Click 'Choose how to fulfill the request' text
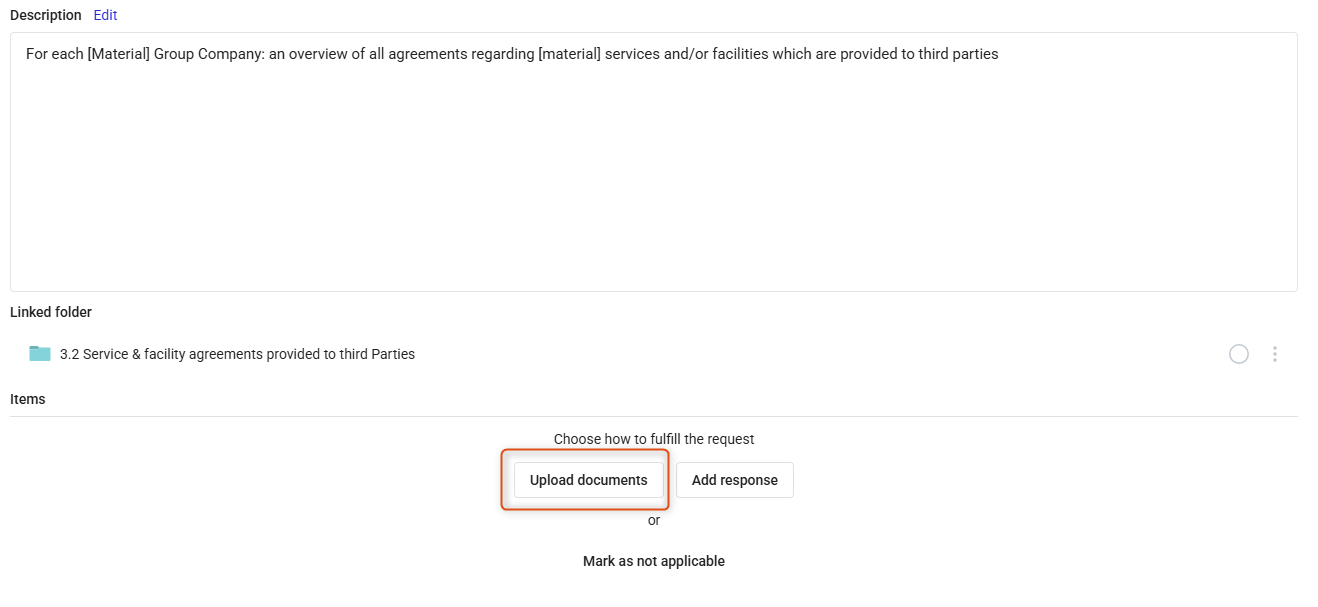This screenshot has height=607, width=1318. (x=654, y=439)
